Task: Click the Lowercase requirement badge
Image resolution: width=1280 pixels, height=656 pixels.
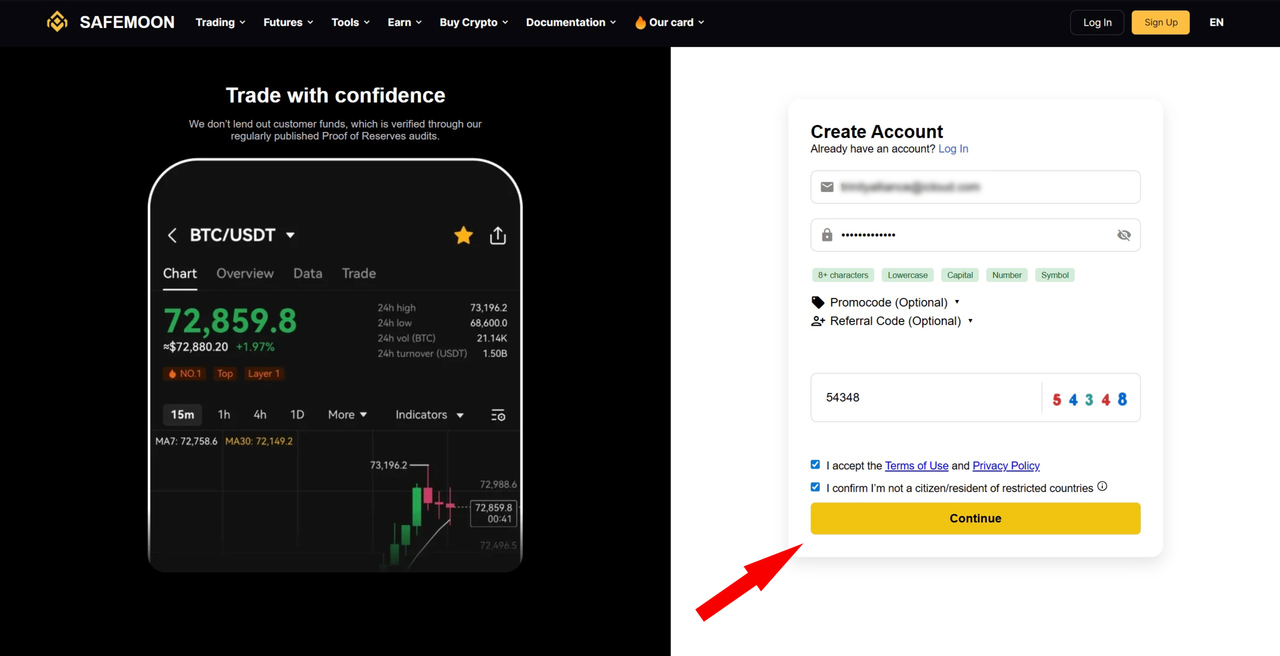Action: click(908, 275)
